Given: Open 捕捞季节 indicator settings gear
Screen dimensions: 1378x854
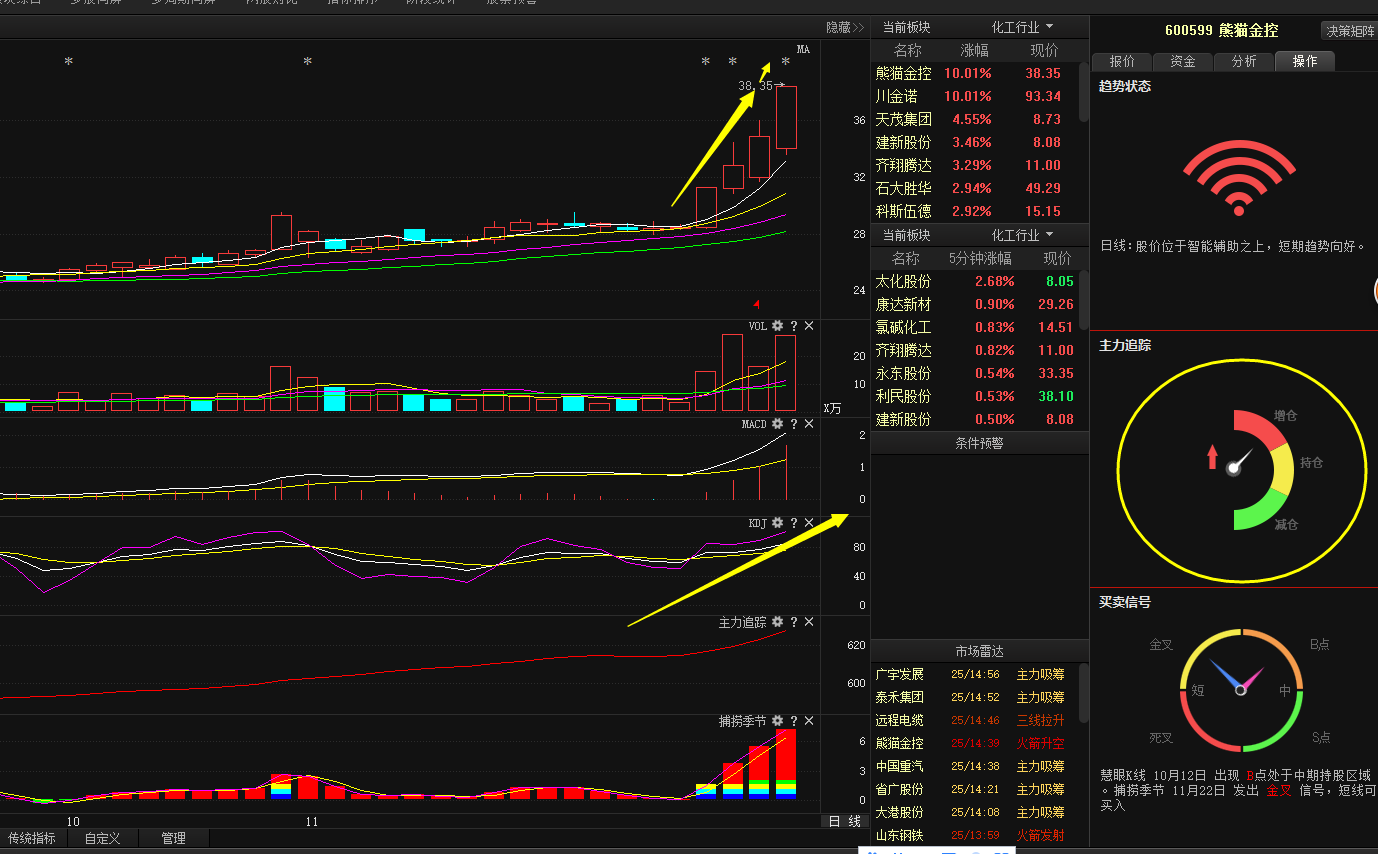Looking at the screenshot, I should click(778, 721).
